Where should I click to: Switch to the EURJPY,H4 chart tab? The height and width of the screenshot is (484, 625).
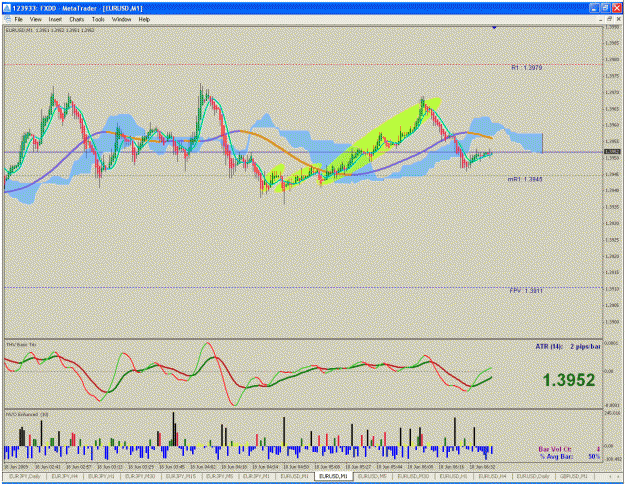pos(64,476)
